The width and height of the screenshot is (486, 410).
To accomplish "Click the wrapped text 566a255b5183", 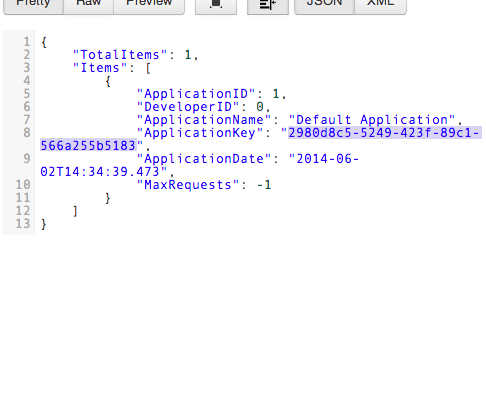I will [x=88, y=146].
